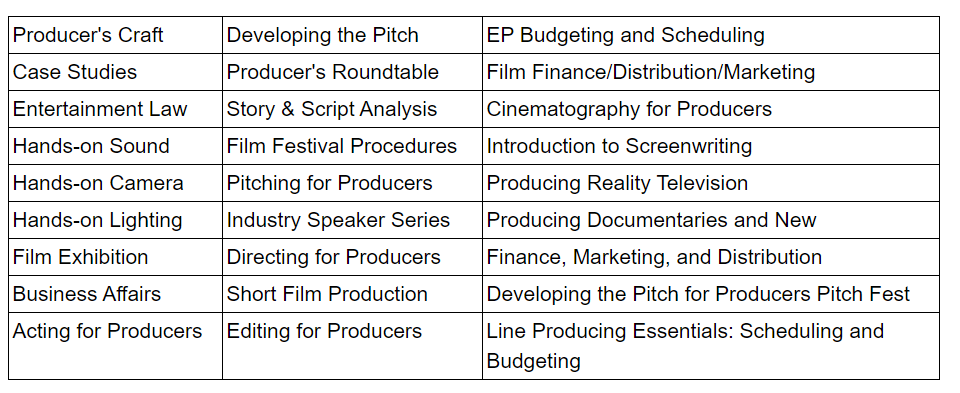Click the Hands-on Camera cell
This screenshot has height=393, width=960.
pos(115,183)
